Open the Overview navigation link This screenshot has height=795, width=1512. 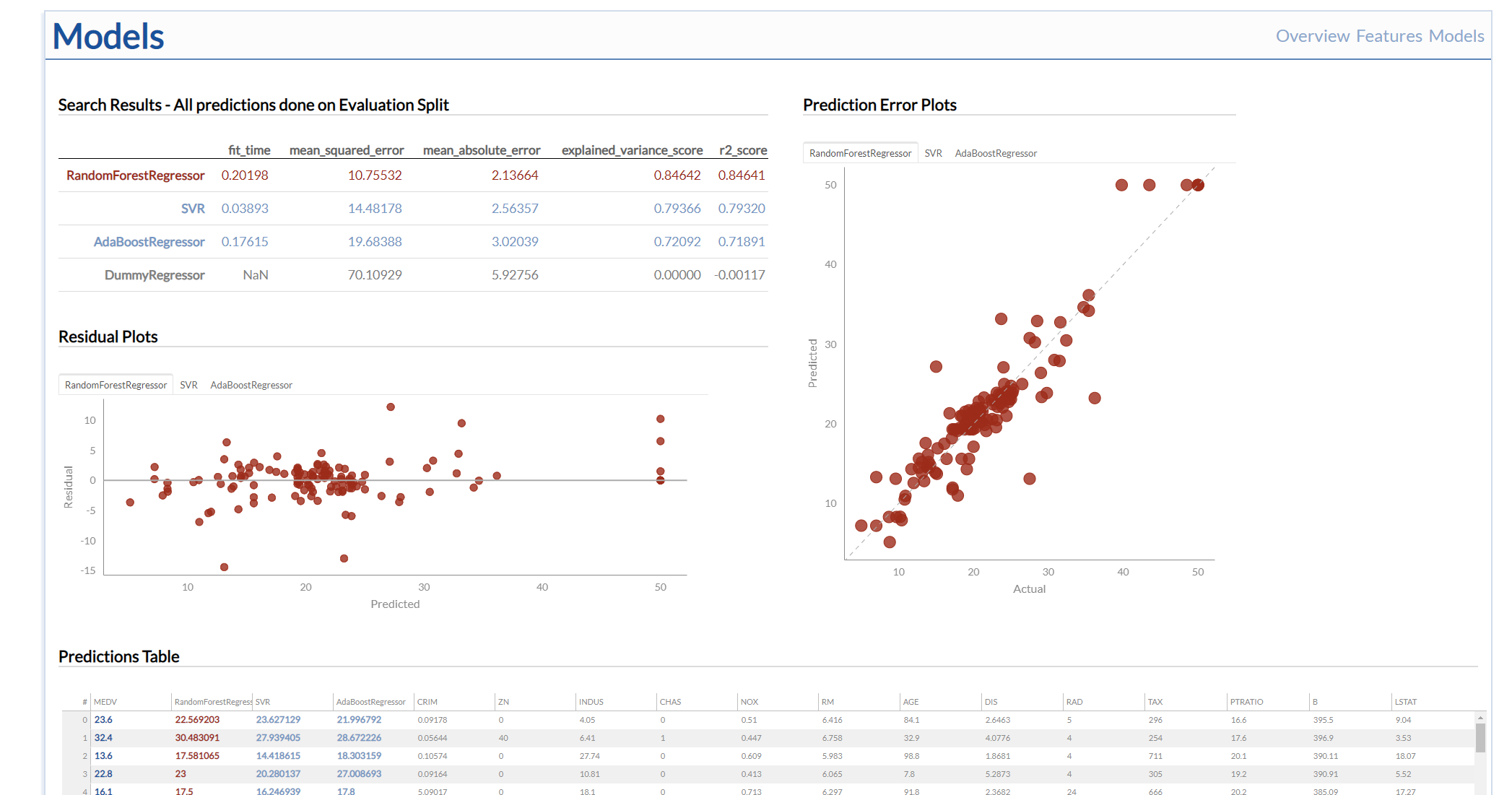click(1312, 36)
